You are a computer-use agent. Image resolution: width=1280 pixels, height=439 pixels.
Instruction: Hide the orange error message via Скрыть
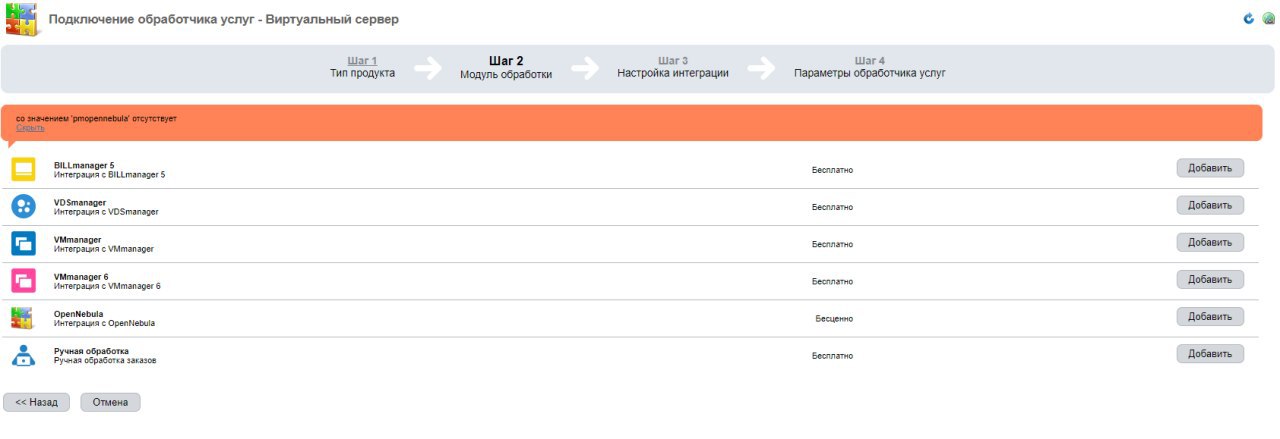click(30, 128)
